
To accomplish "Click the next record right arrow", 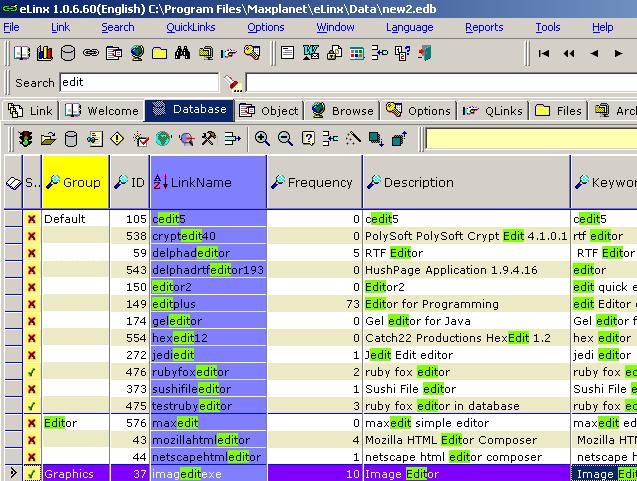I will [x=618, y=53].
